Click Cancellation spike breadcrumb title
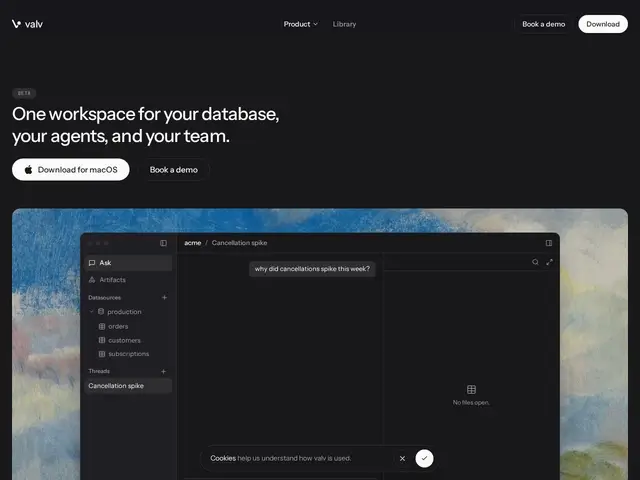This screenshot has height=480, width=640. point(239,243)
